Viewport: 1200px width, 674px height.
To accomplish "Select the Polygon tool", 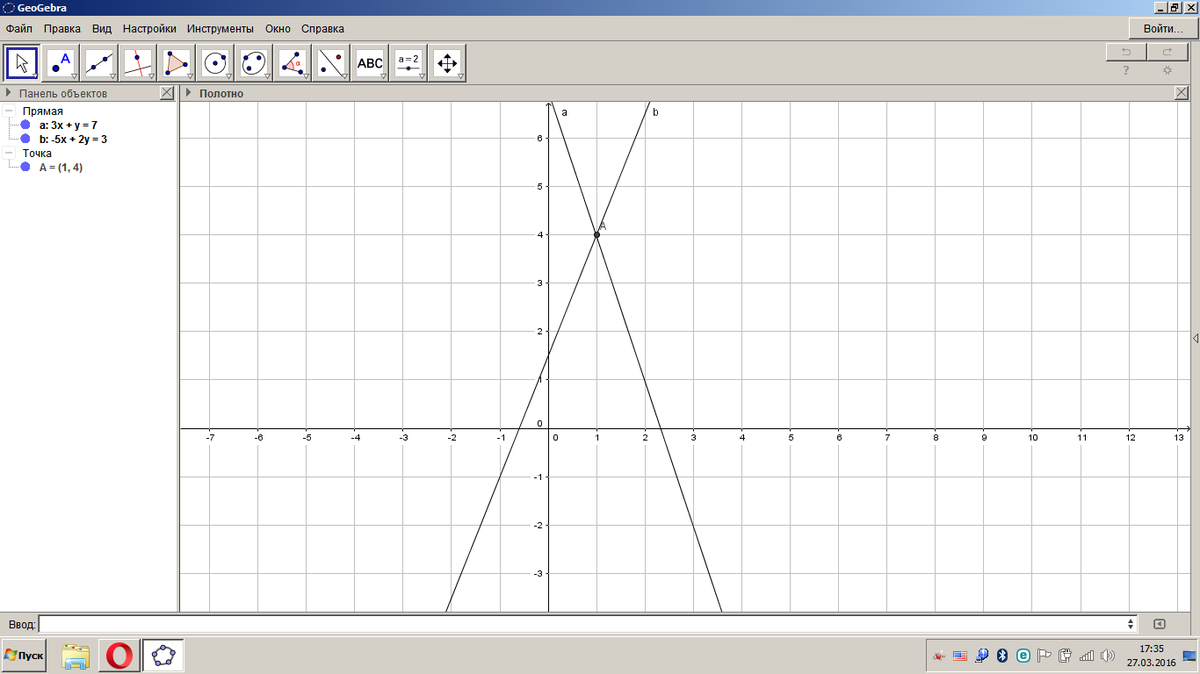I will click(x=177, y=63).
